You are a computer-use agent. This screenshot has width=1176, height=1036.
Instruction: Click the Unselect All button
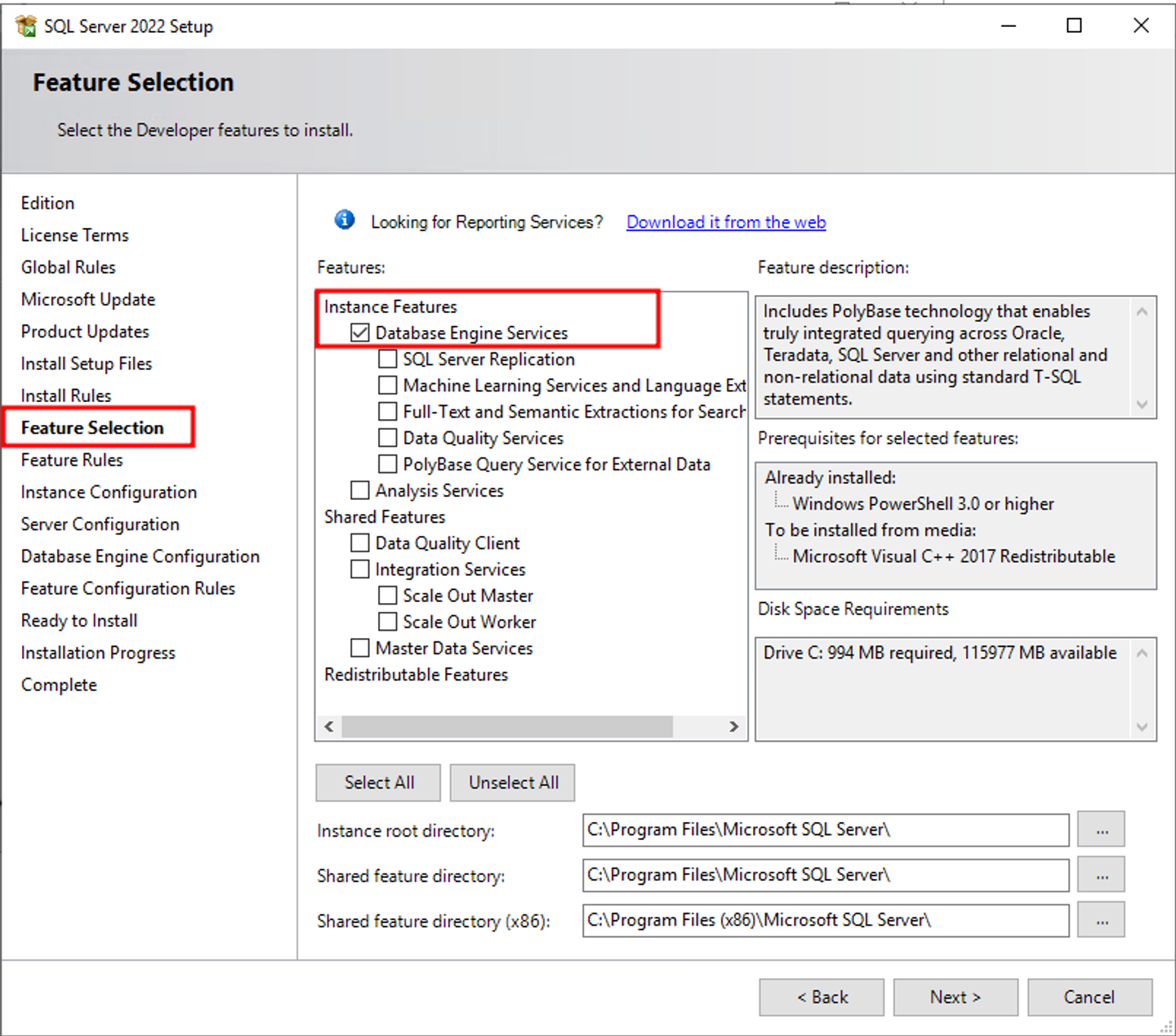click(x=513, y=783)
